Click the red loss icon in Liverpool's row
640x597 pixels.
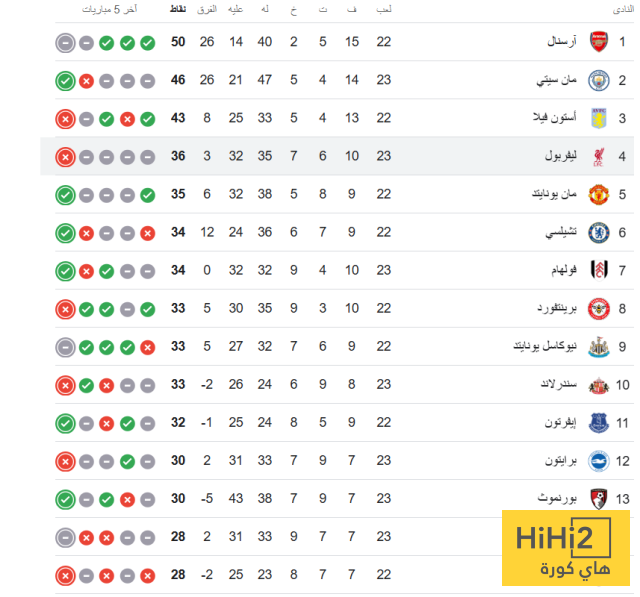[x=65, y=157]
